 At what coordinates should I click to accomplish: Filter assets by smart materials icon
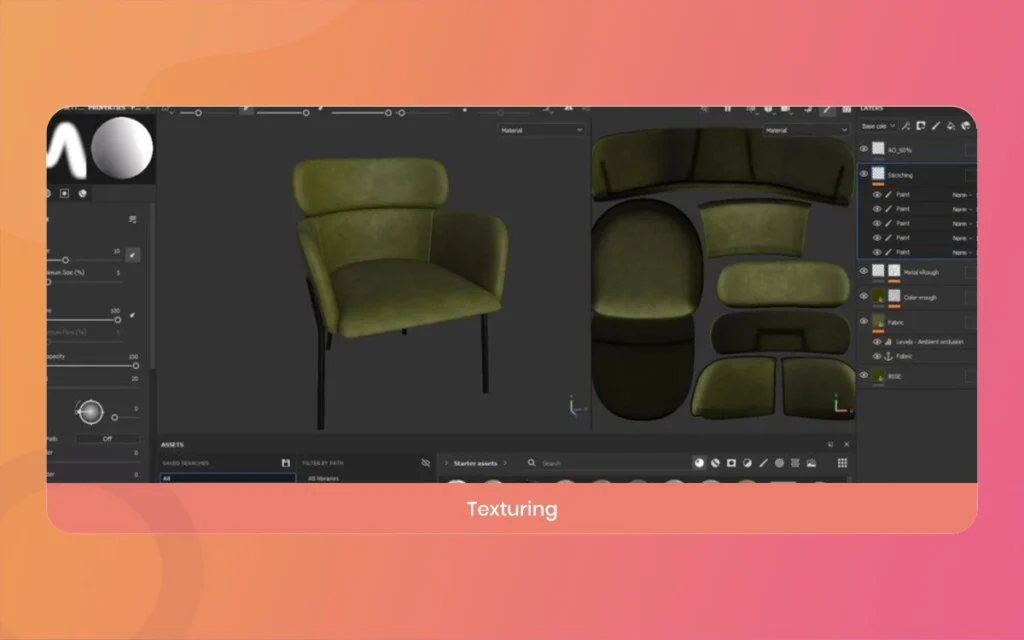(x=715, y=463)
